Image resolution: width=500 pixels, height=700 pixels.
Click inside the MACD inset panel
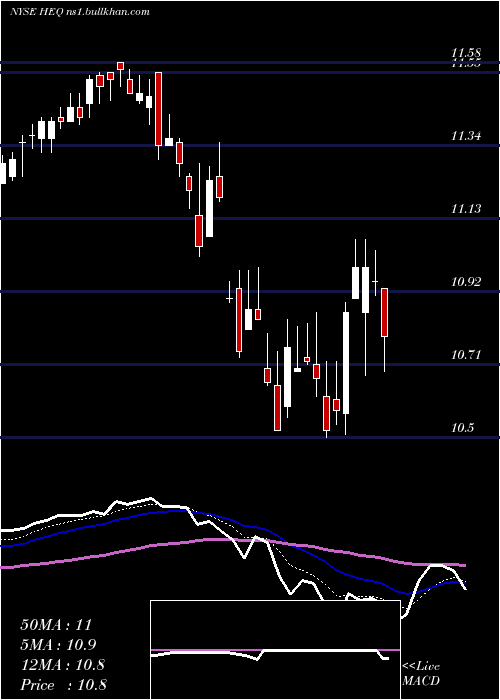[x=275, y=650]
